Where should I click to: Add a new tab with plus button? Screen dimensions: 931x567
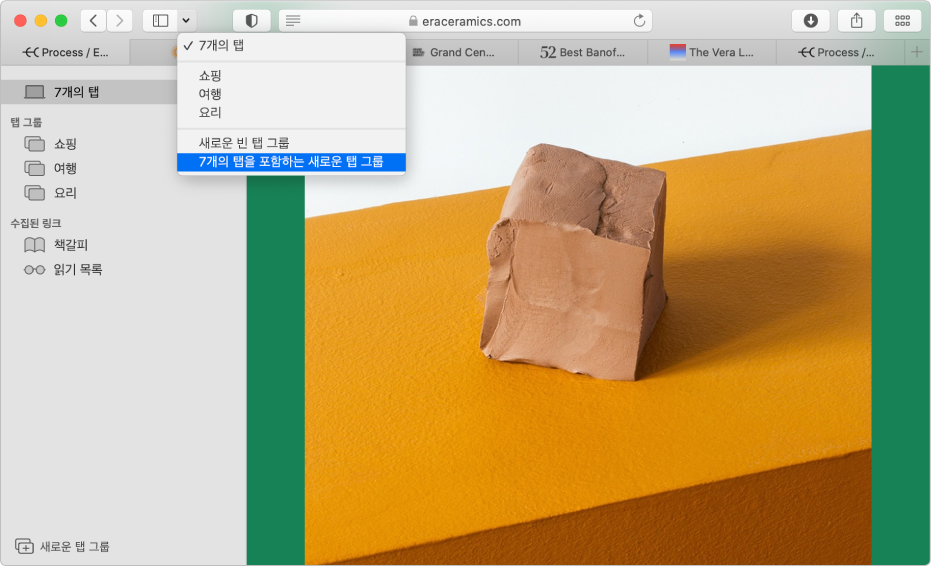917,52
